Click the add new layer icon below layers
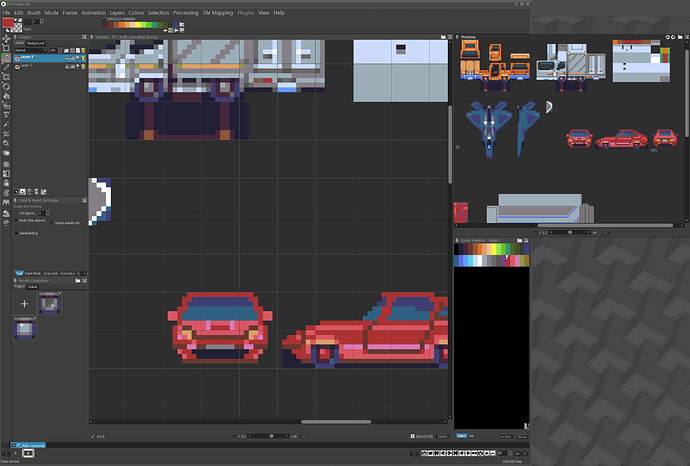 coord(16,192)
